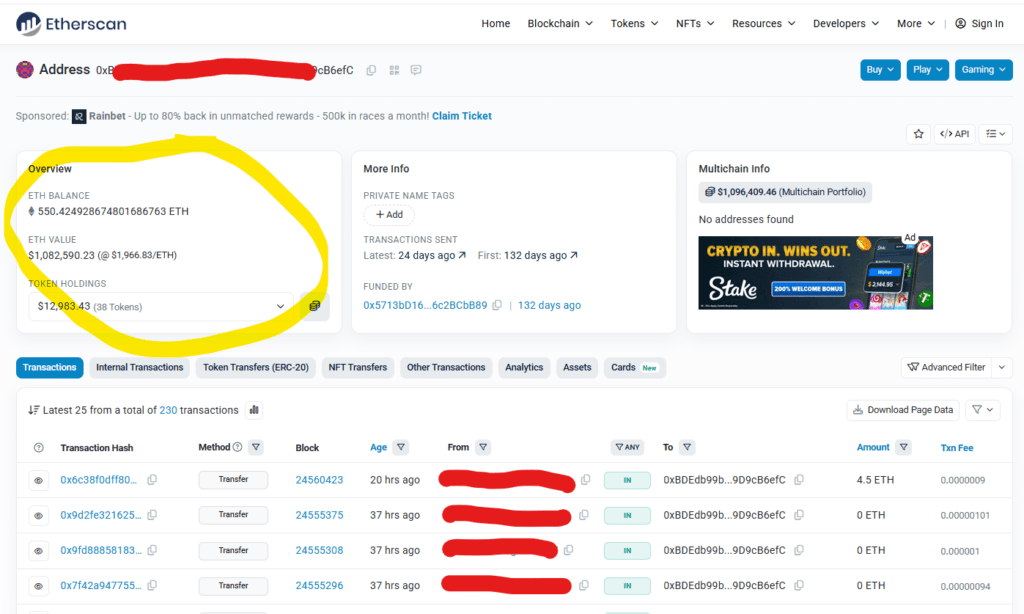Viewport: 1024px width, 614px height.
Task: Open the Age column filter dropdown
Action: coord(401,447)
